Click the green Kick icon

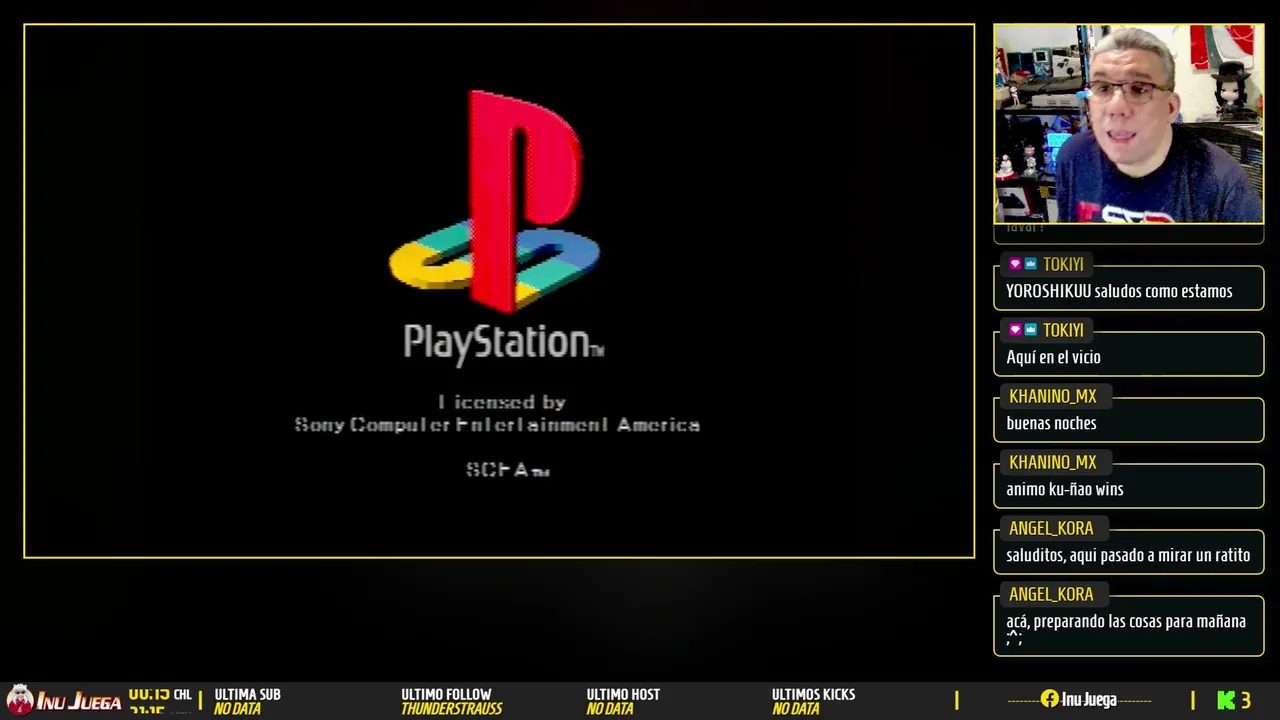(x=1226, y=700)
